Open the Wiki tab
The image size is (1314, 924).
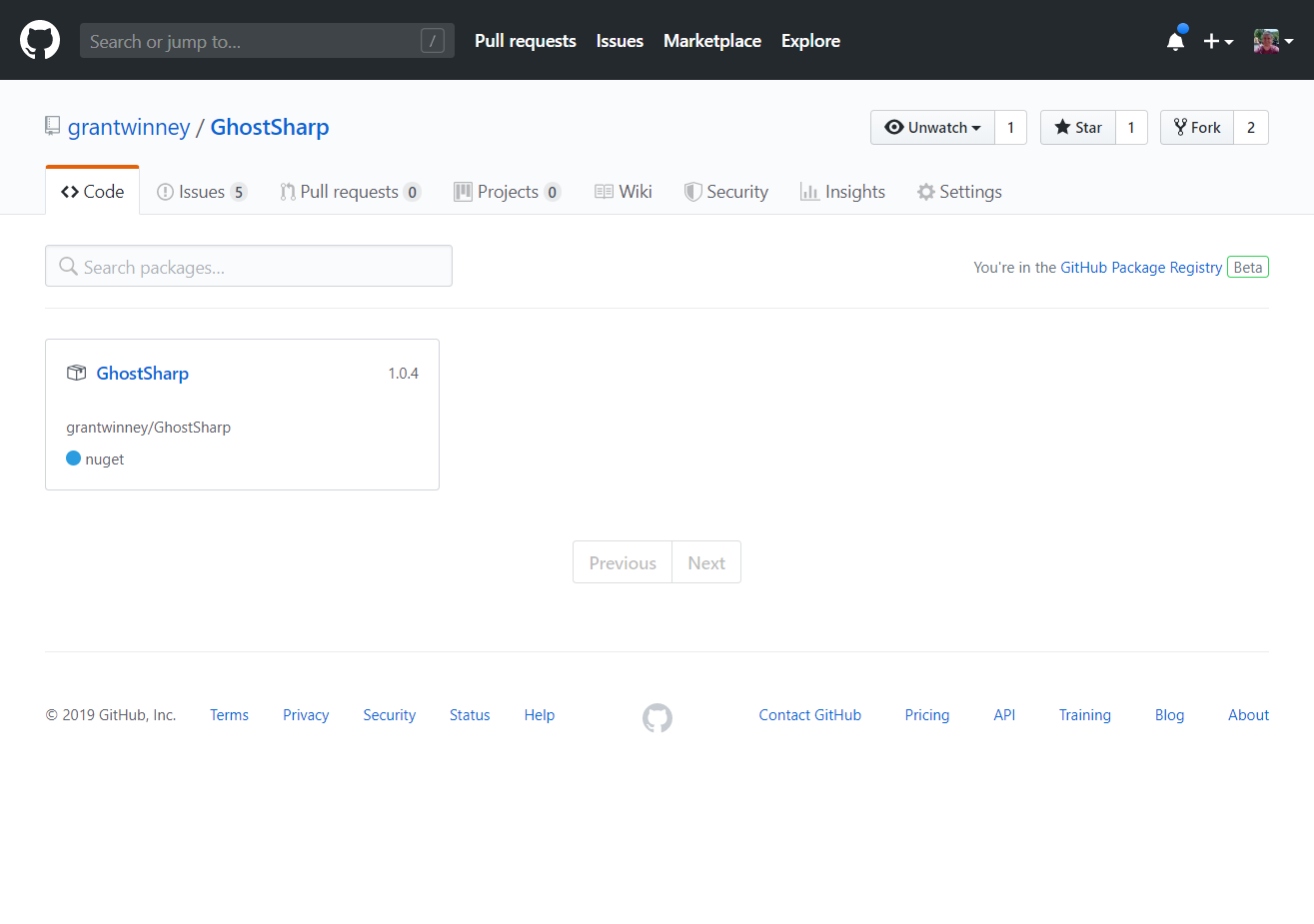click(x=624, y=192)
